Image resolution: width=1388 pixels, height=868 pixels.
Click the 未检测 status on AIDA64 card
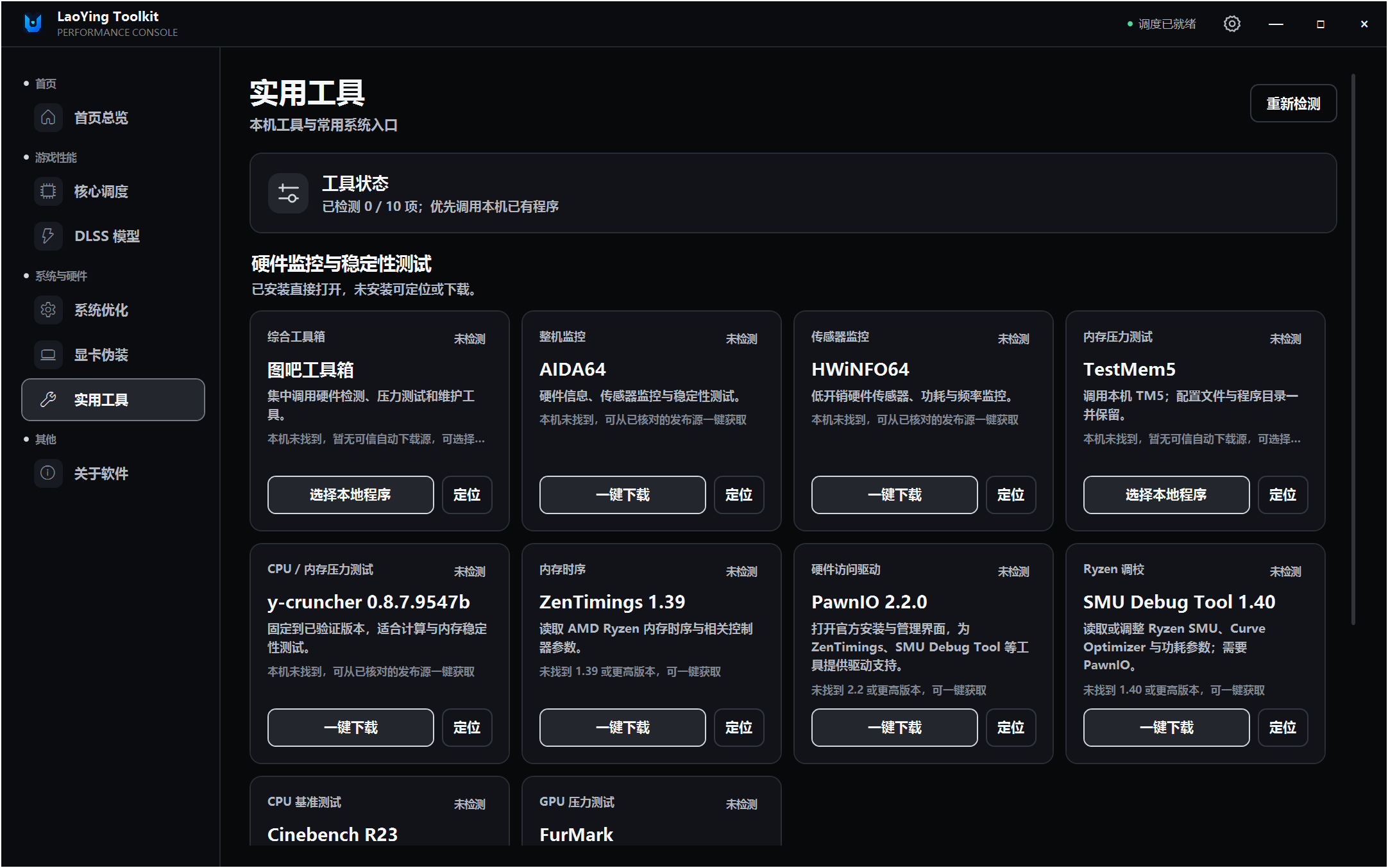pyautogui.click(x=741, y=339)
